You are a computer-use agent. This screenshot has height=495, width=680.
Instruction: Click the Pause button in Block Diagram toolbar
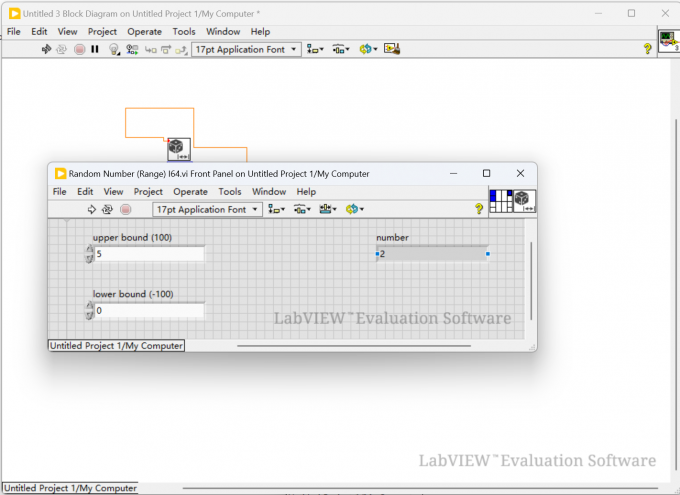pos(95,49)
